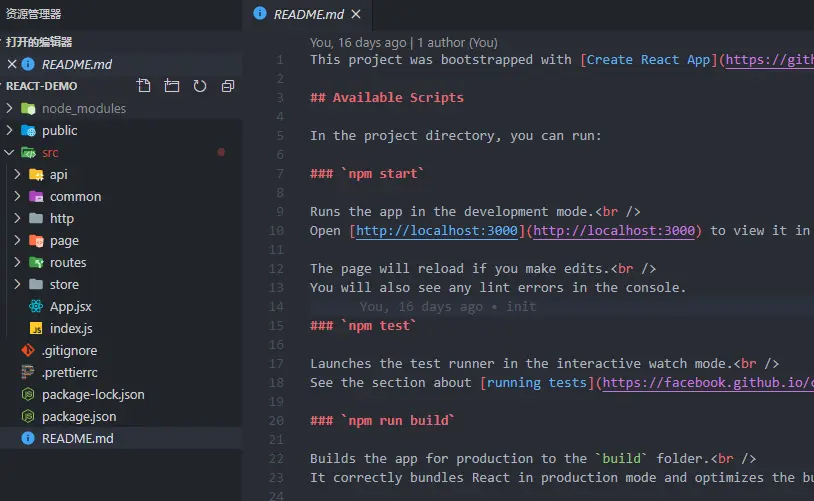This screenshot has height=501, width=814.
Task: Click the New Folder icon in explorer header
Action: (x=172, y=86)
